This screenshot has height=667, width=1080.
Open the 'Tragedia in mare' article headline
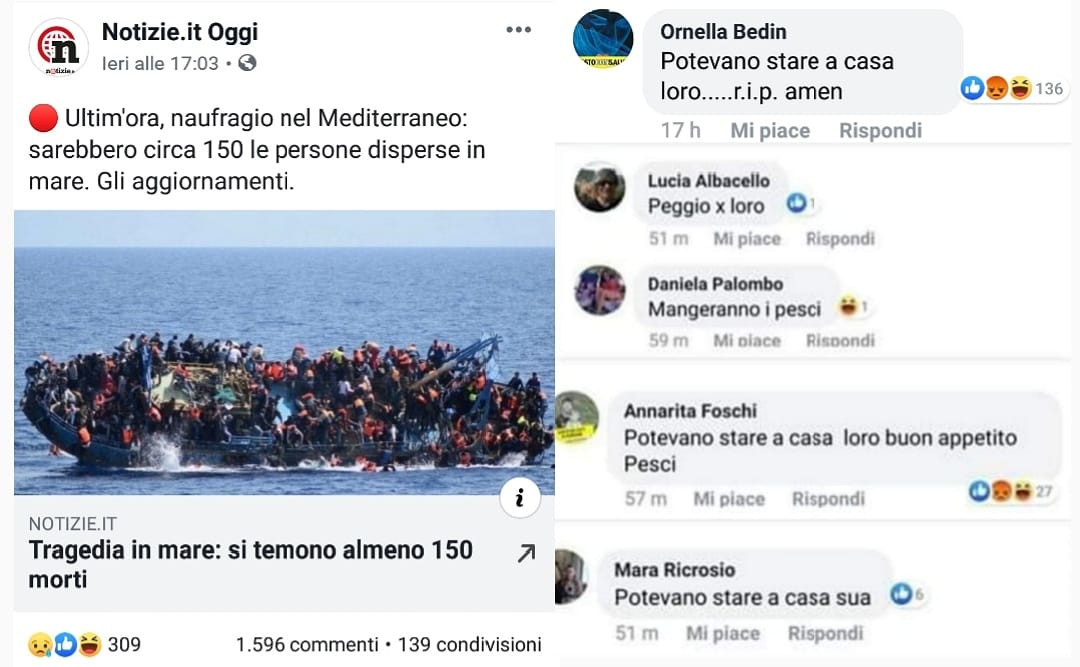[250, 564]
